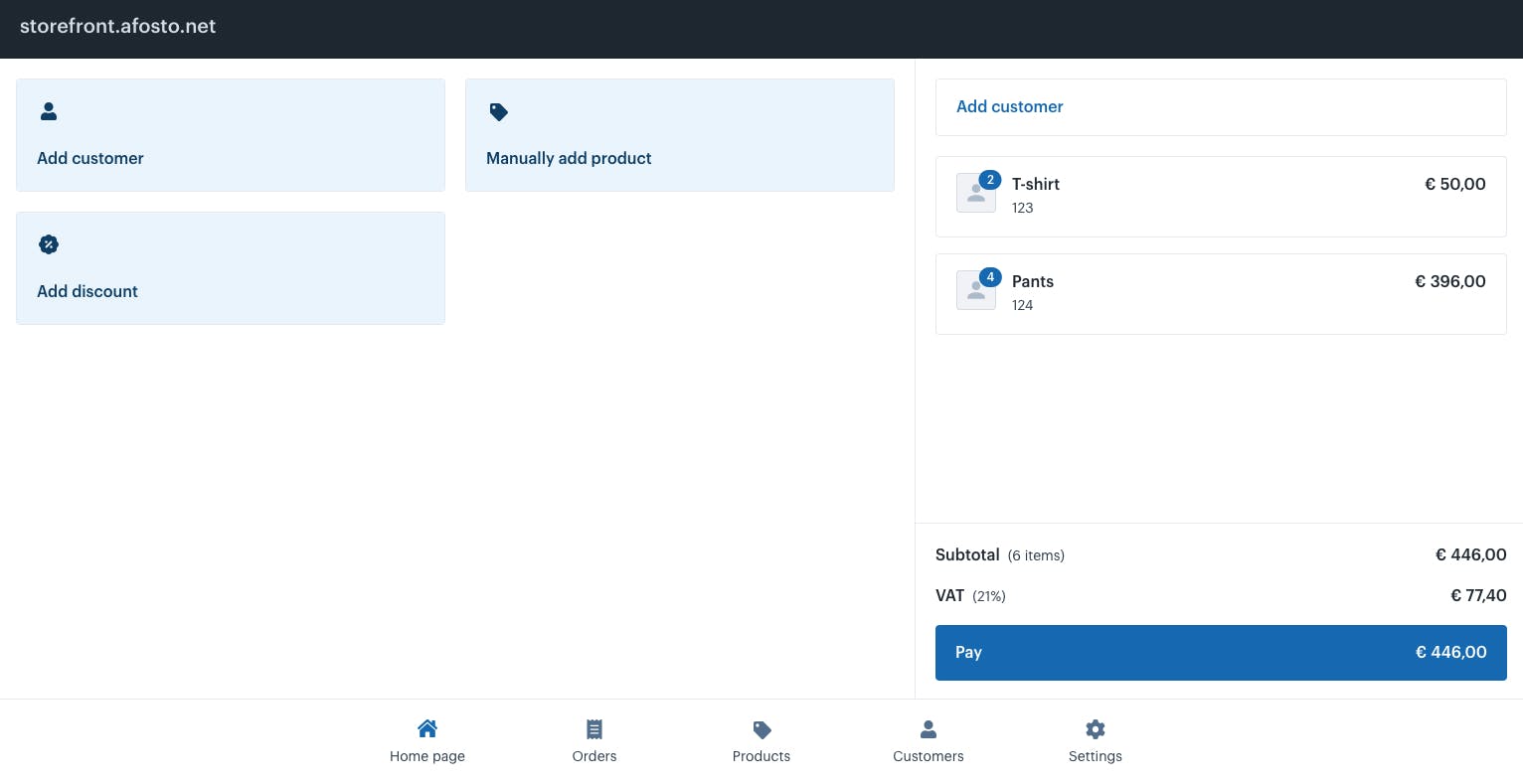Screen dimensions: 1523x784
Task: Click the storefront.afosto.net header title
Action: [117, 27]
